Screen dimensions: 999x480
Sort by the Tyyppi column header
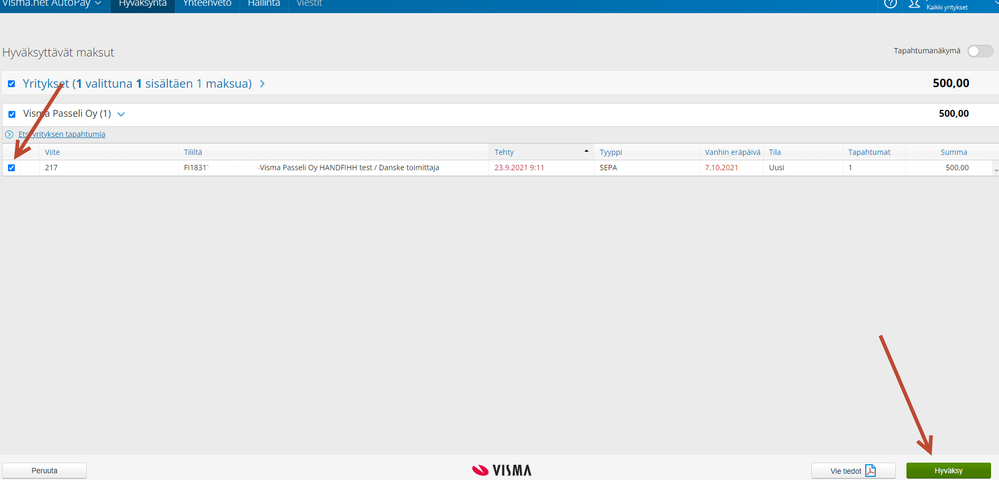point(647,152)
